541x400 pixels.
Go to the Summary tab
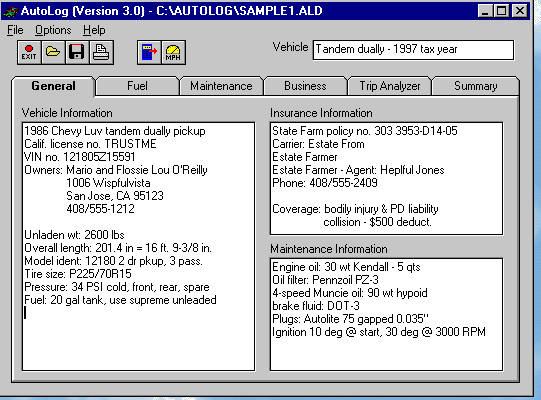[475, 86]
